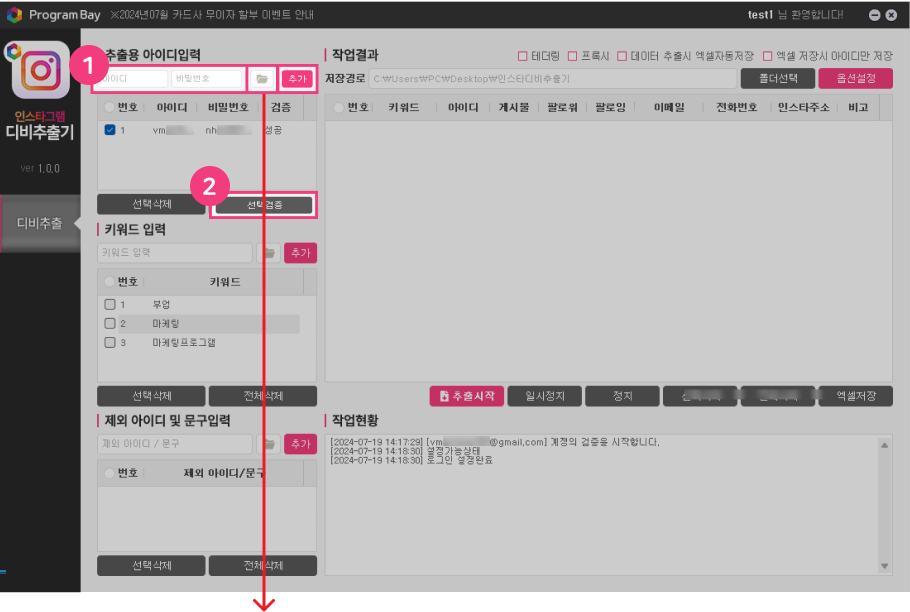Start extraction with 추출시작 button
Viewport: 910px width, 612px height.
[466, 396]
